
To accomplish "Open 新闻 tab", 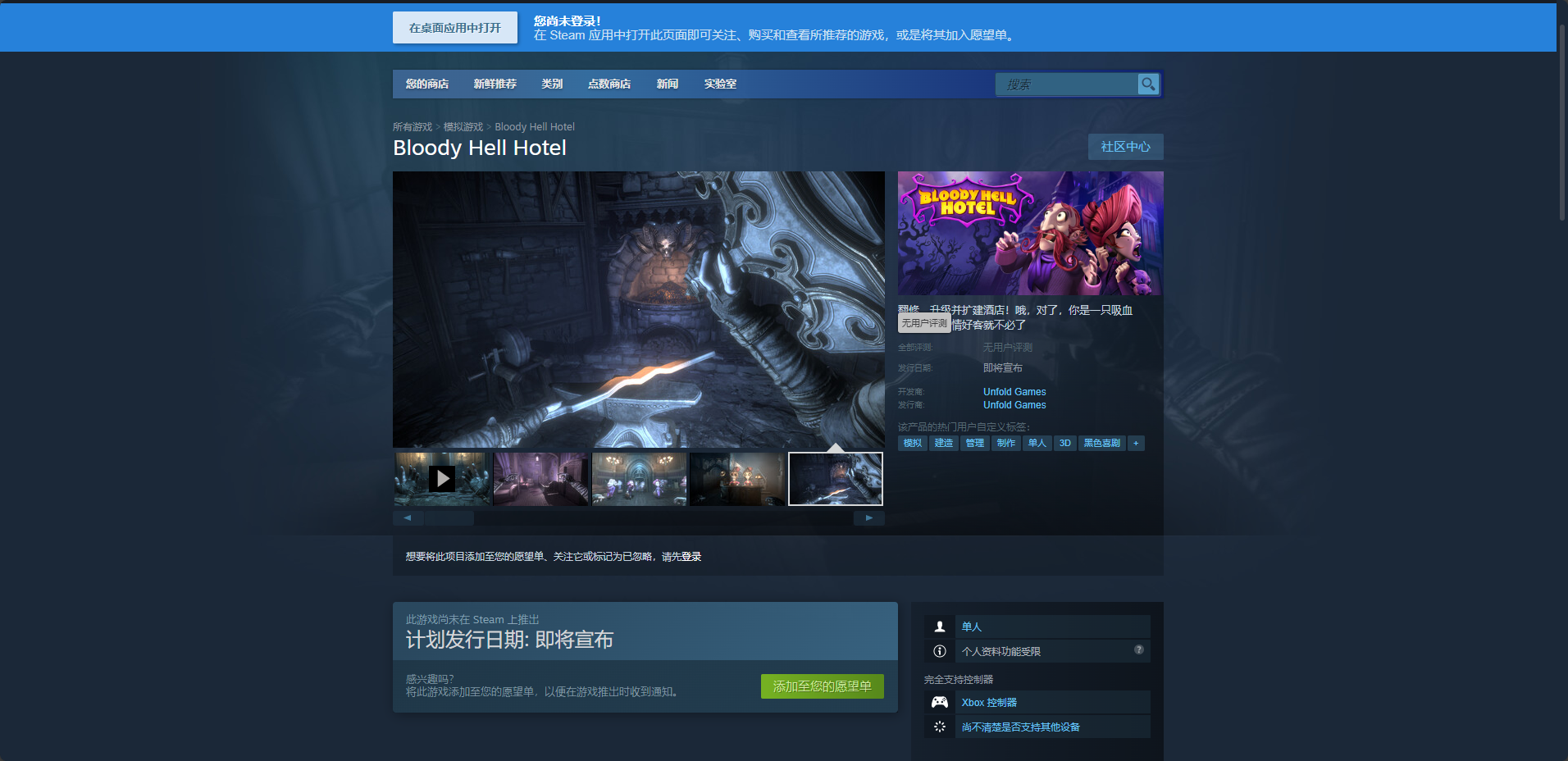I will click(x=668, y=84).
